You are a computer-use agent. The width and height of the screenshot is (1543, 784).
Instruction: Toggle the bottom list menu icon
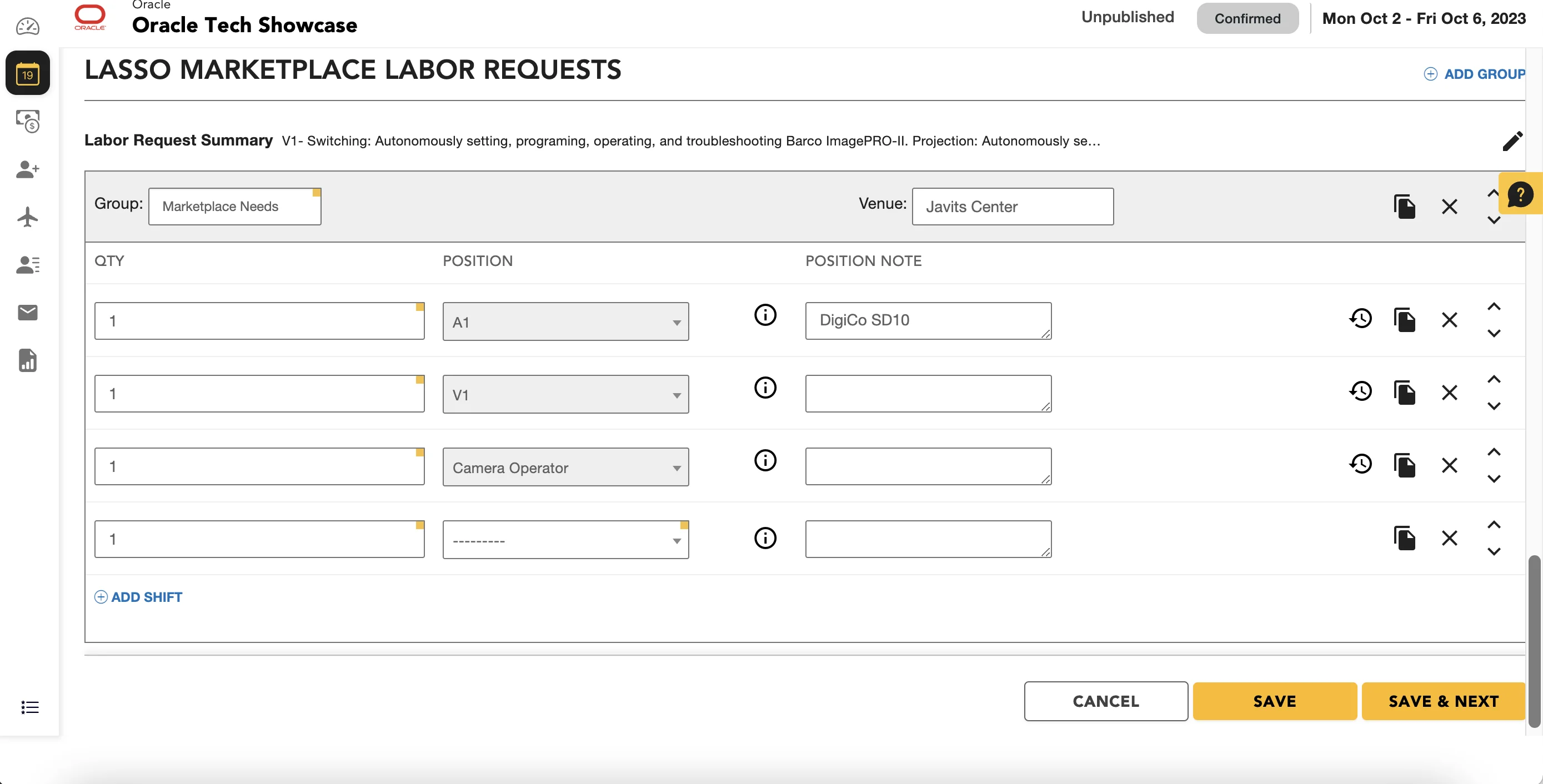pos(29,707)
